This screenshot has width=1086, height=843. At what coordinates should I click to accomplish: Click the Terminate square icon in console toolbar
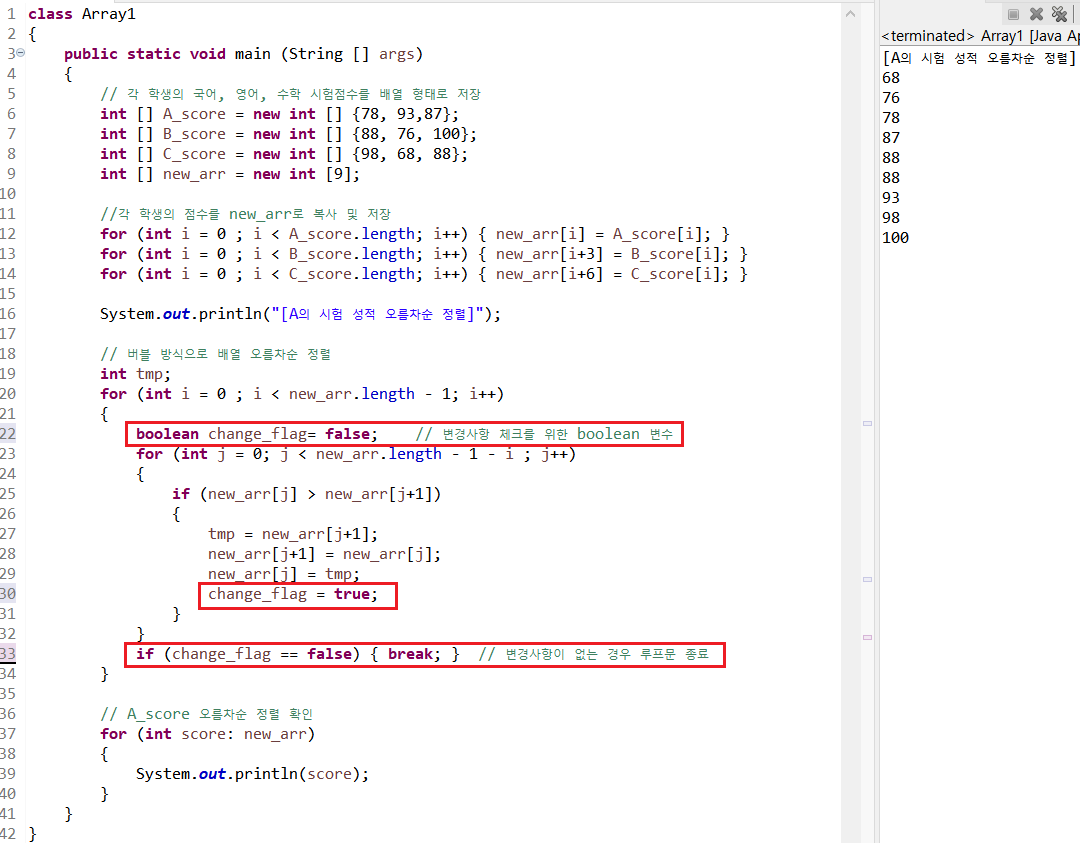tap(1013, 14)
